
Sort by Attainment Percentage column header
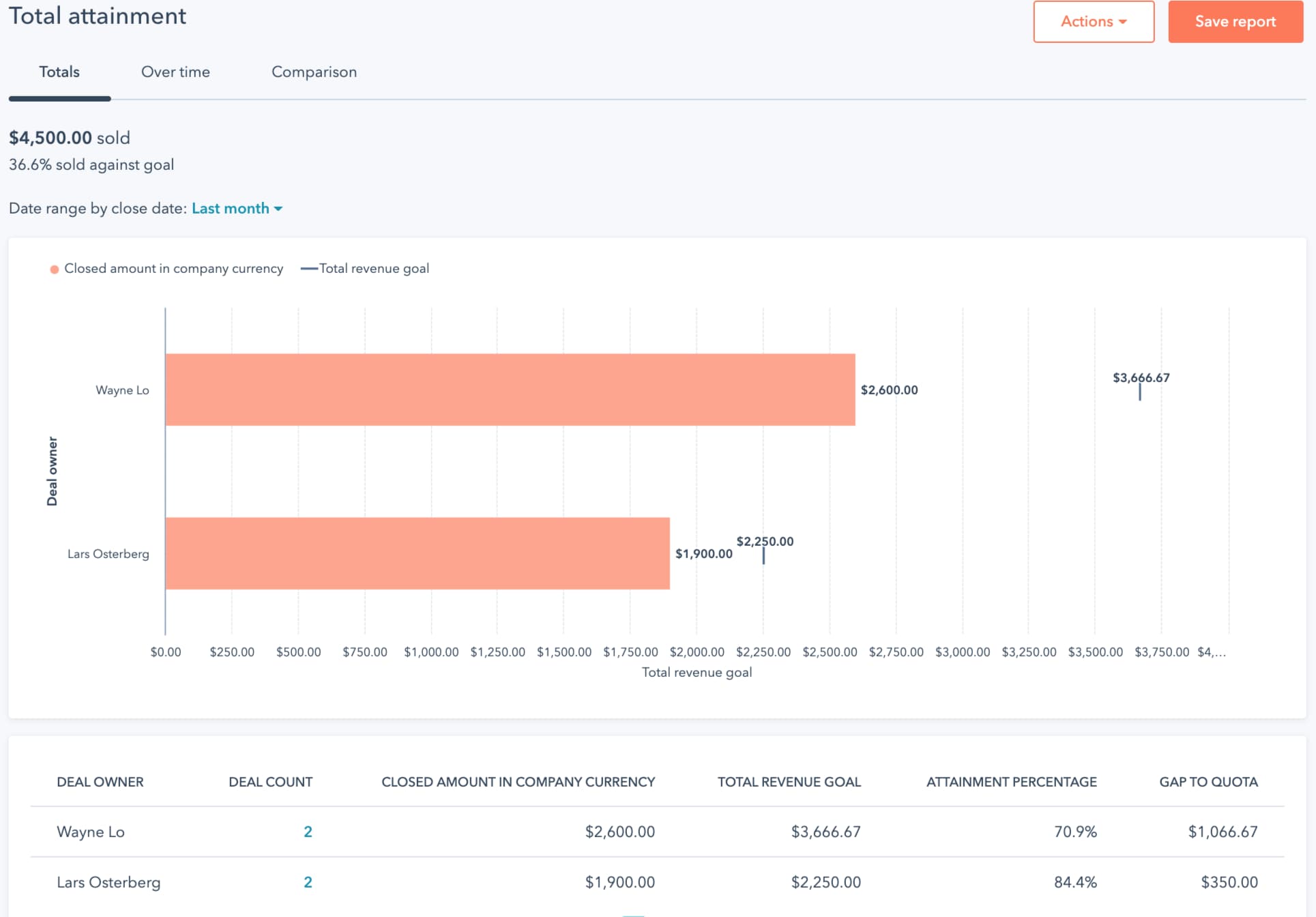click(x=1011, y=782)
